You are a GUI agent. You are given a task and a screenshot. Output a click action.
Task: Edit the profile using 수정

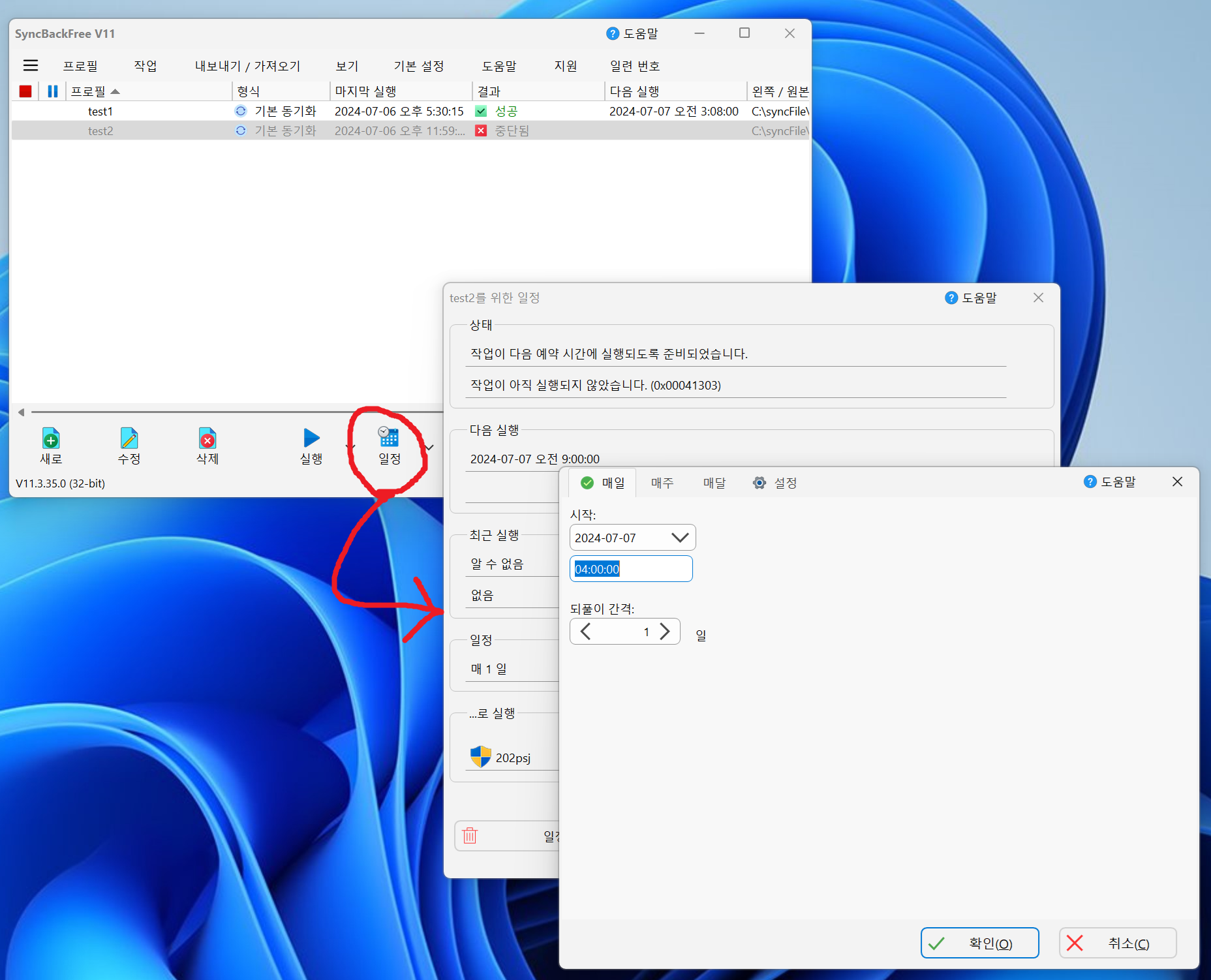pos(129,446)
